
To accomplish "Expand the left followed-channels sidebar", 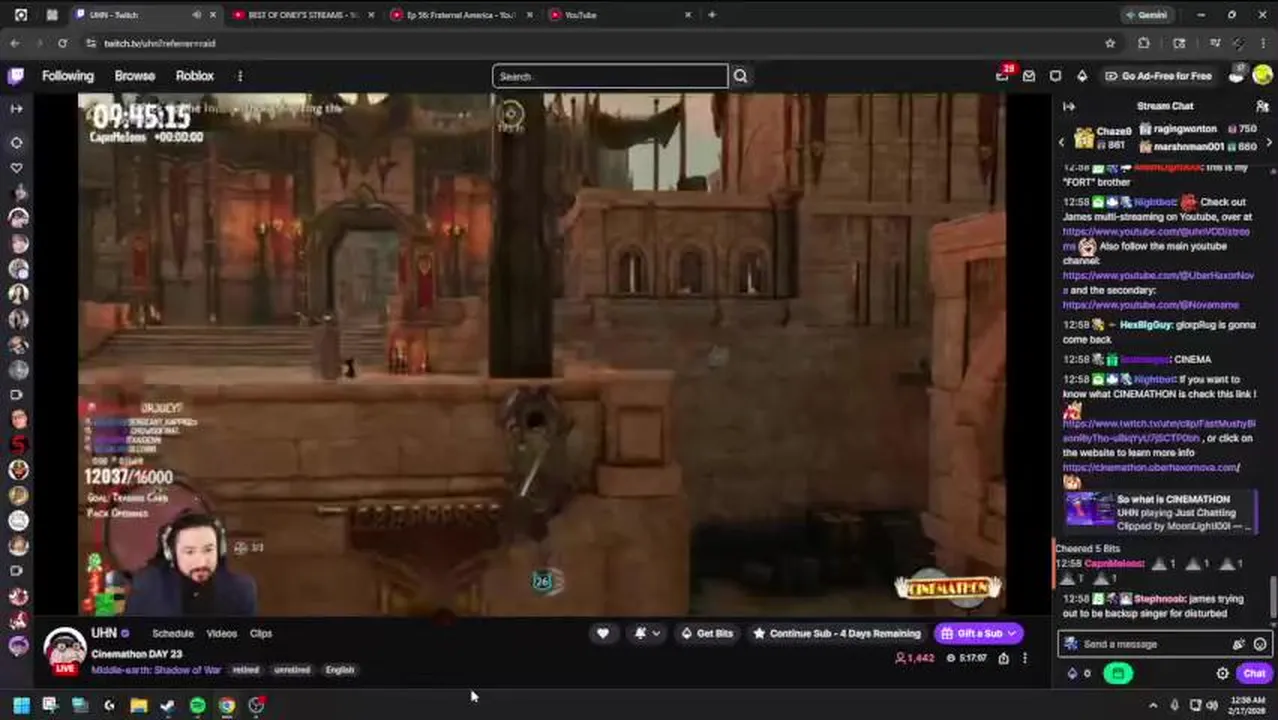I will (16, 108).
